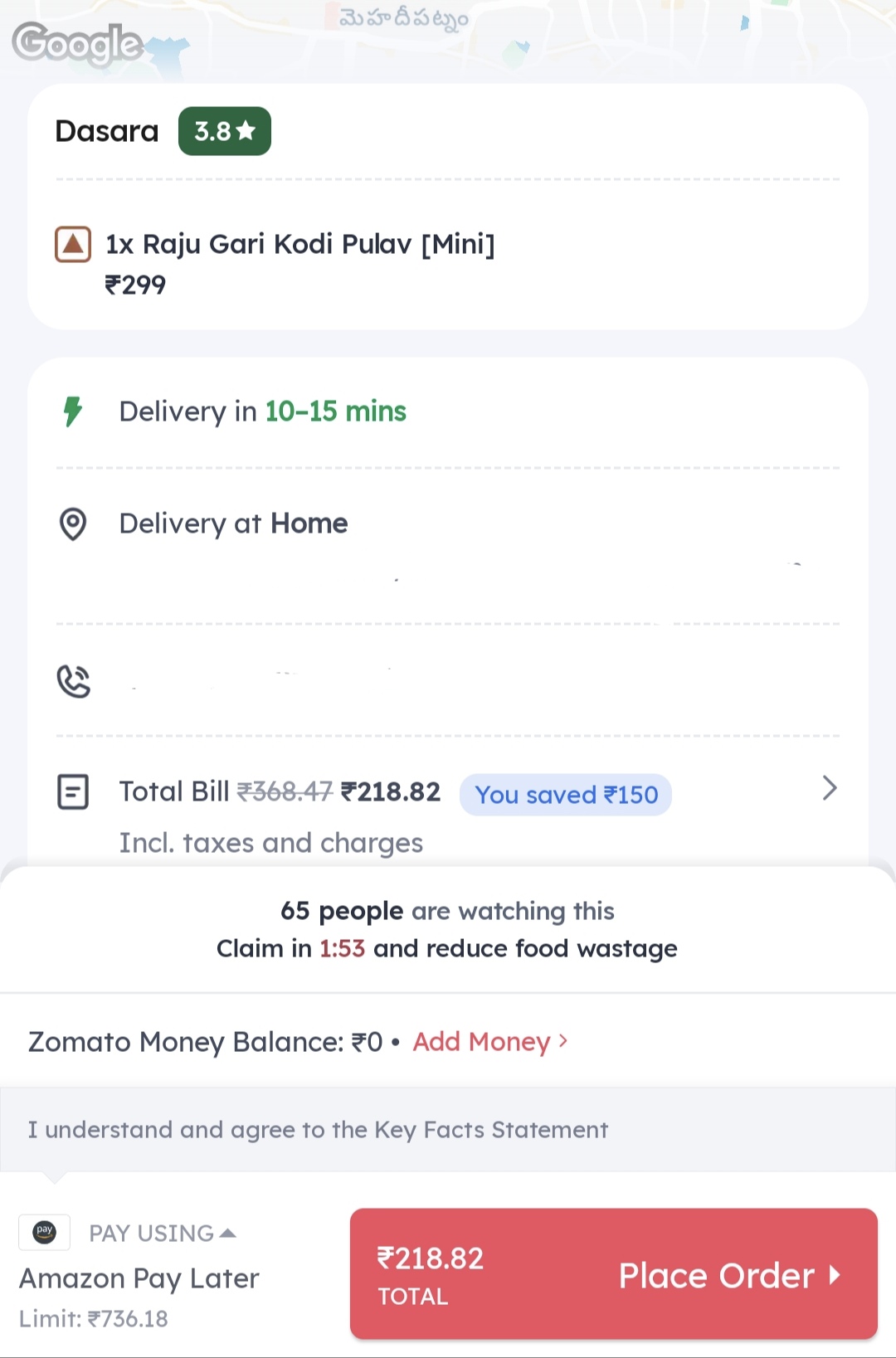Click the green lightning bolt delivery icon
The width and height of the screenshot is (896, 1358).
pos(73,411)
